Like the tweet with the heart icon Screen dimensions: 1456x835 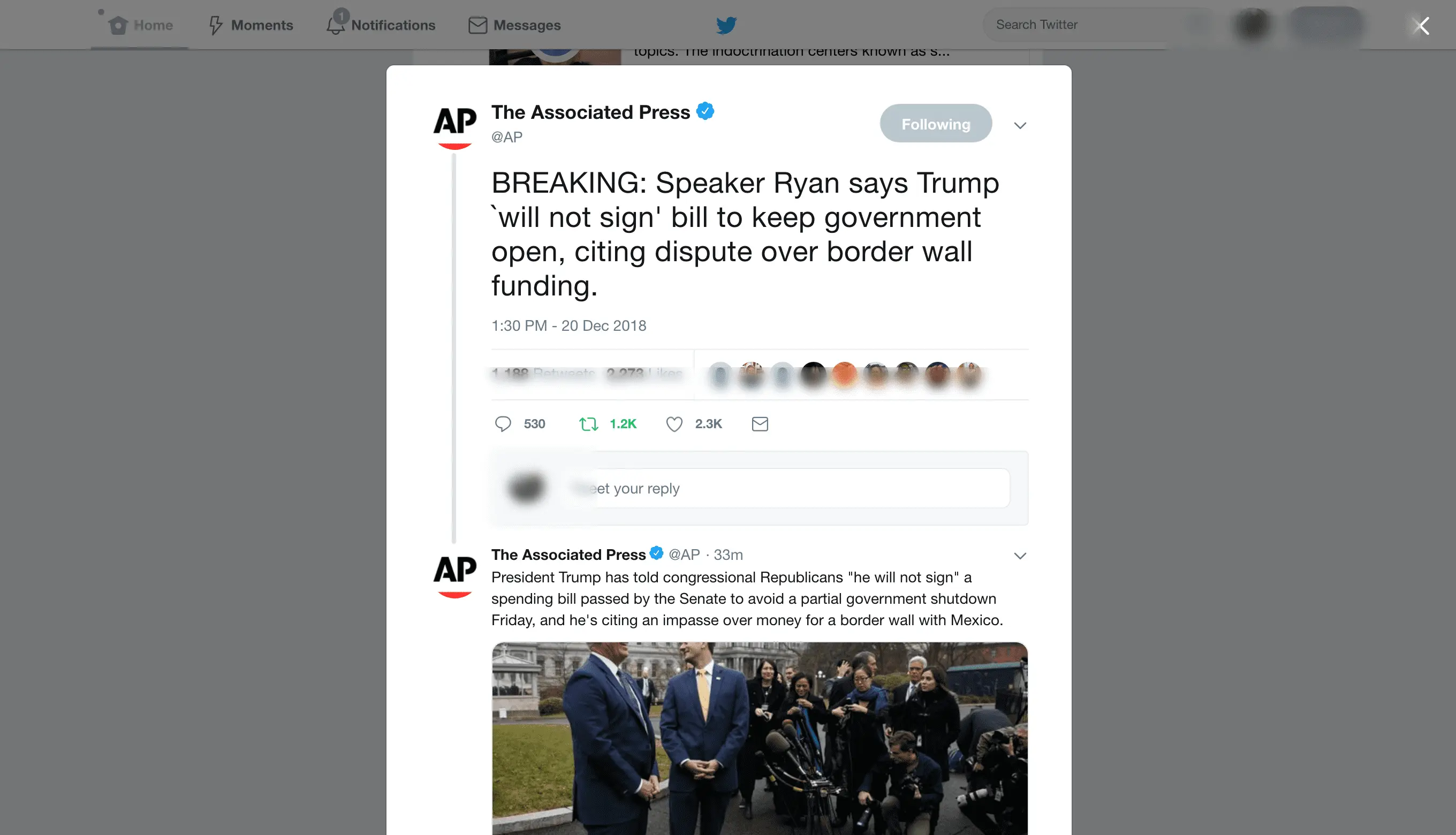[674, 424]
